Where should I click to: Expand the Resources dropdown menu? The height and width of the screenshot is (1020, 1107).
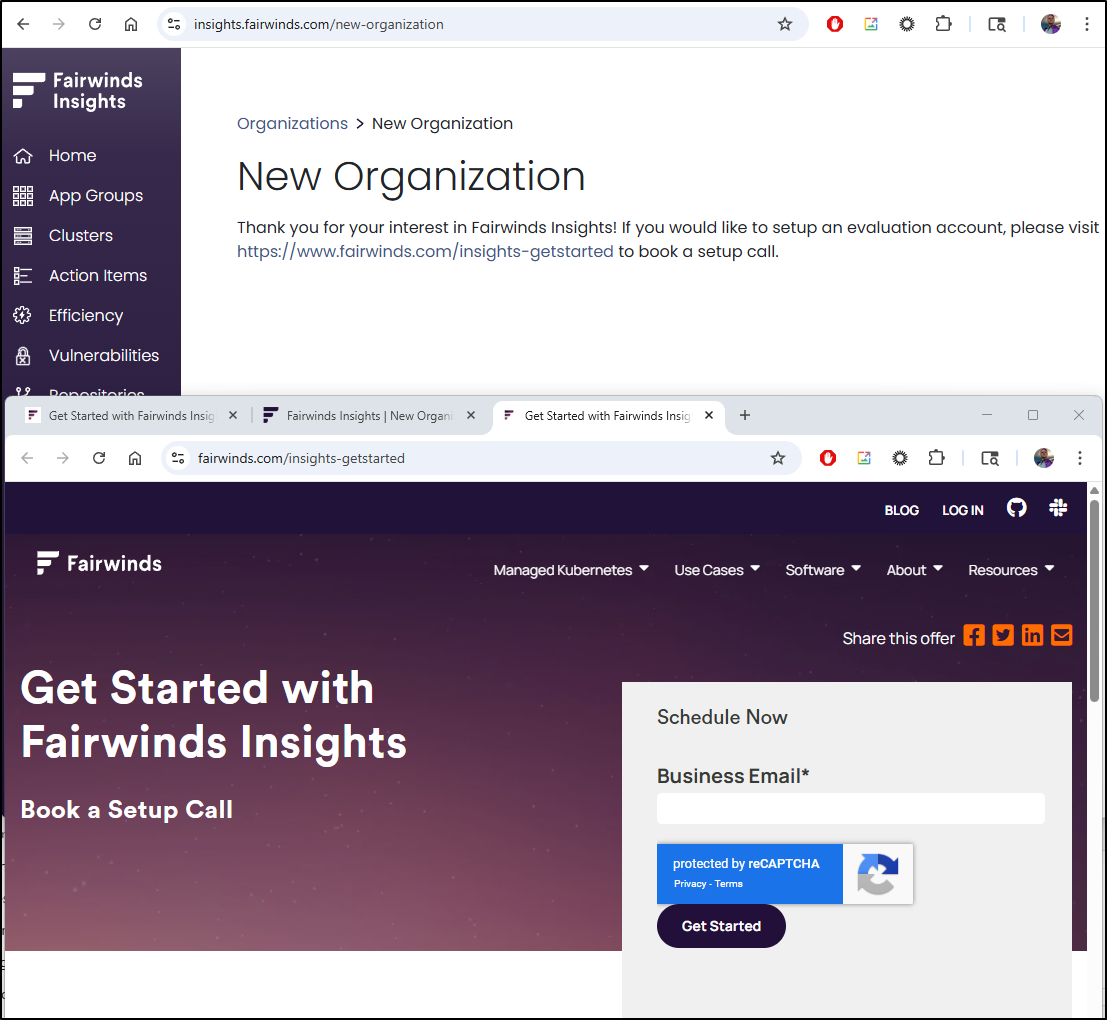point(1011,570)
